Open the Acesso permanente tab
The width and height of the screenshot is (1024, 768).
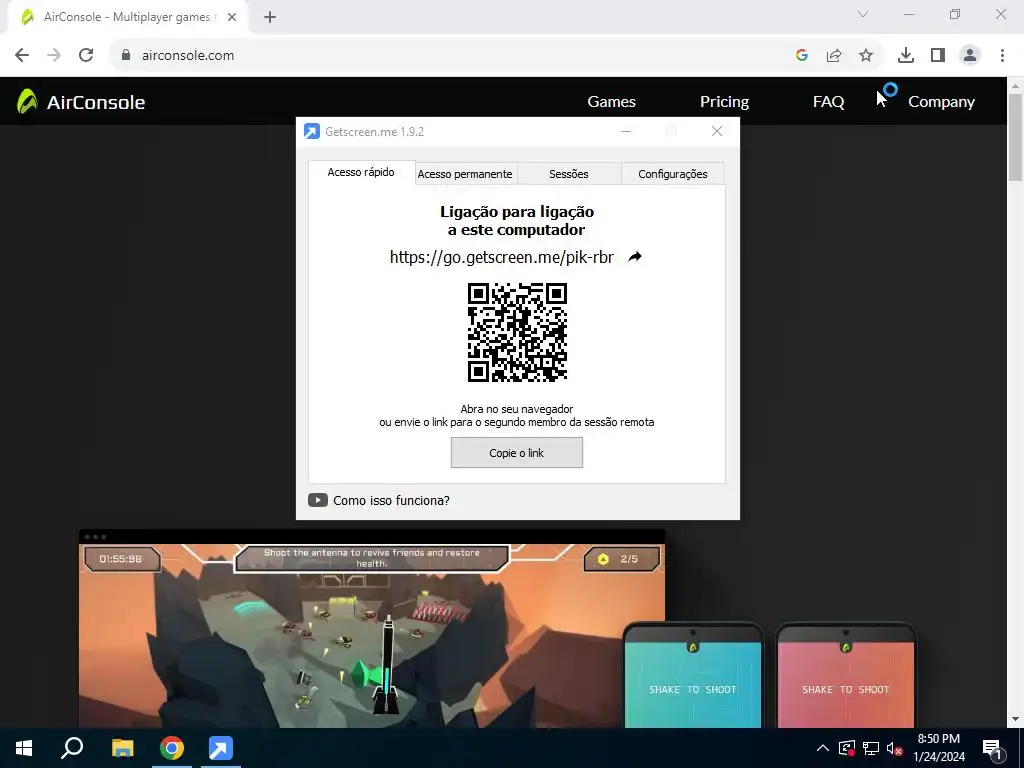(x=465, y=174)
